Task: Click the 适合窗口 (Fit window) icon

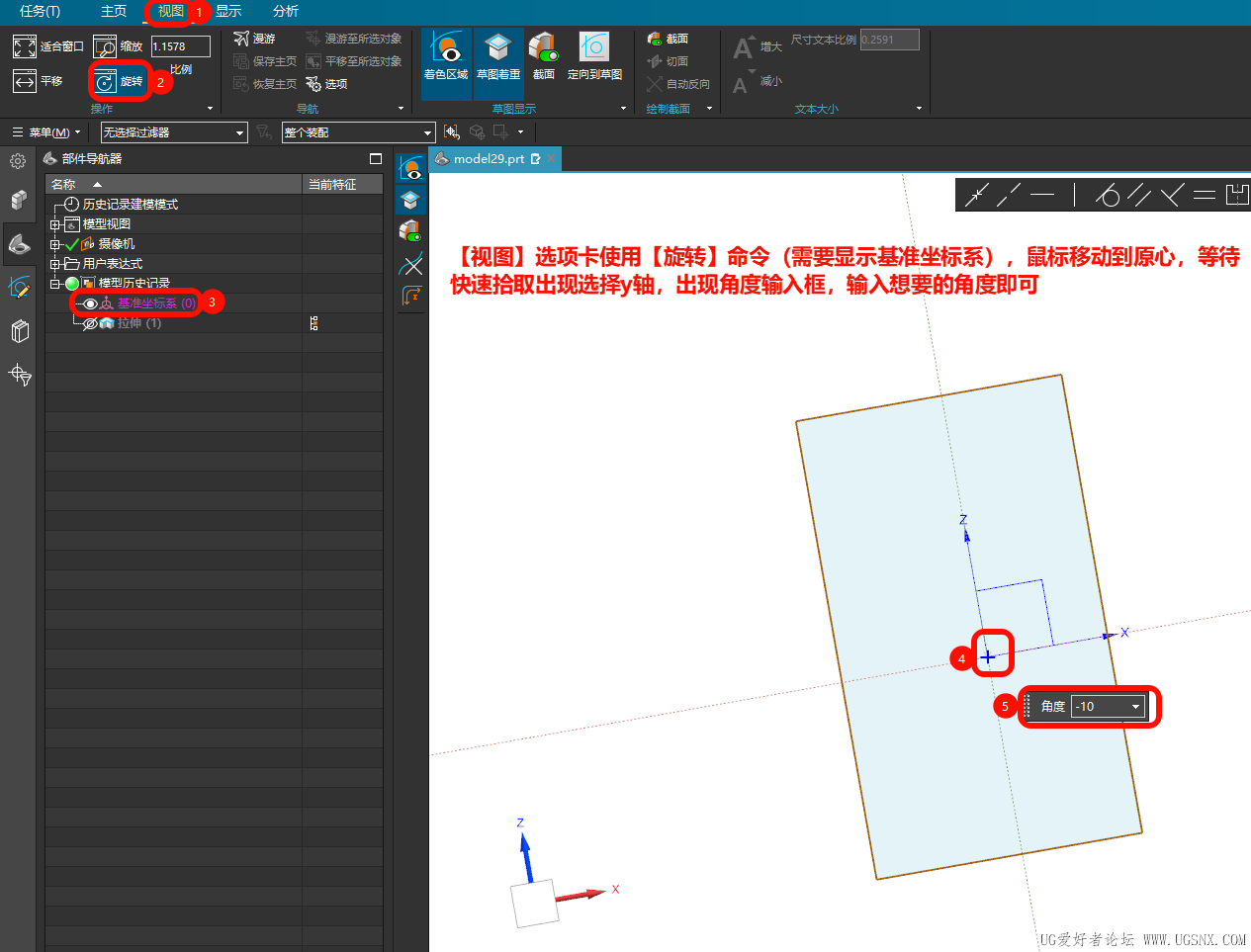Action: click(25, 46)
